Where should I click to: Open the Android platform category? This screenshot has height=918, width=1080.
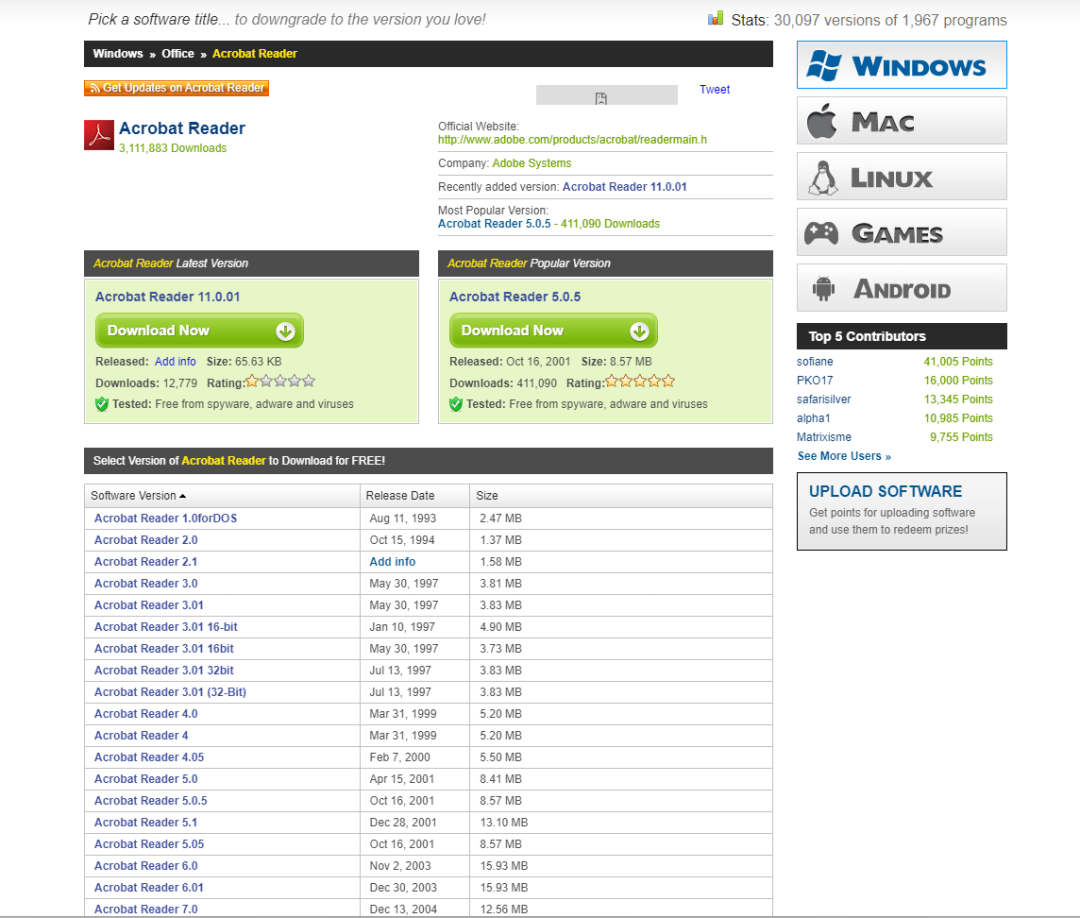click(901, 288)
